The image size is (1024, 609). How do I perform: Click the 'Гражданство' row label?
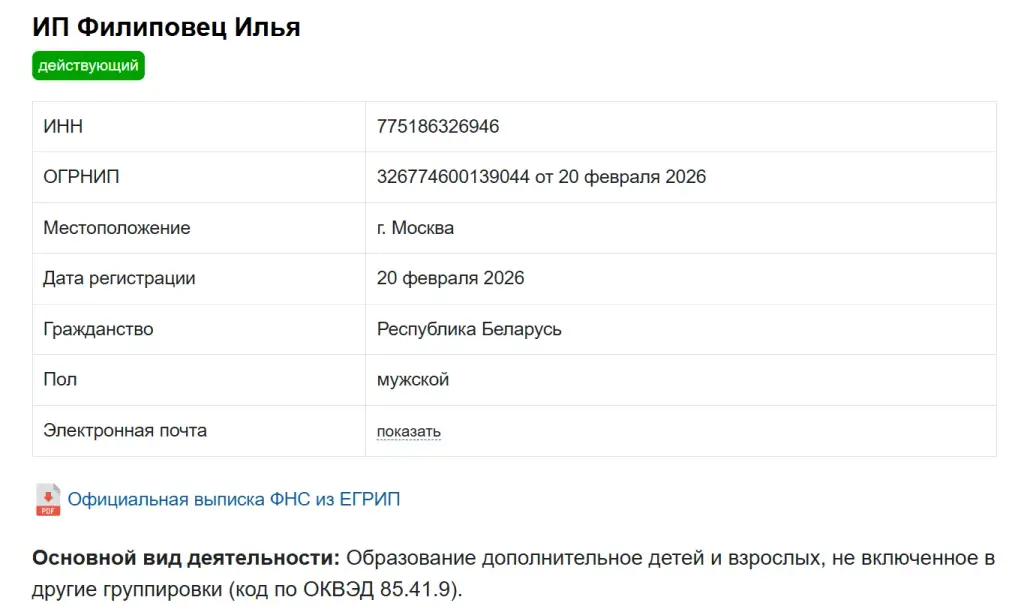point(98,329)
